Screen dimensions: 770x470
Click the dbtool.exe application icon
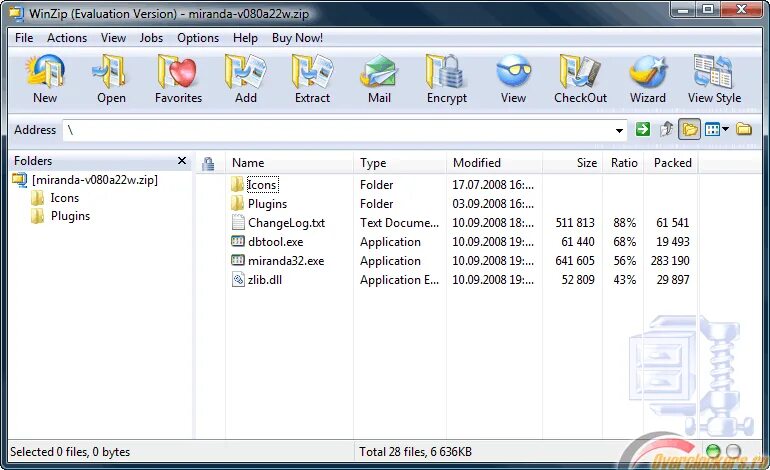pos(238,241)
